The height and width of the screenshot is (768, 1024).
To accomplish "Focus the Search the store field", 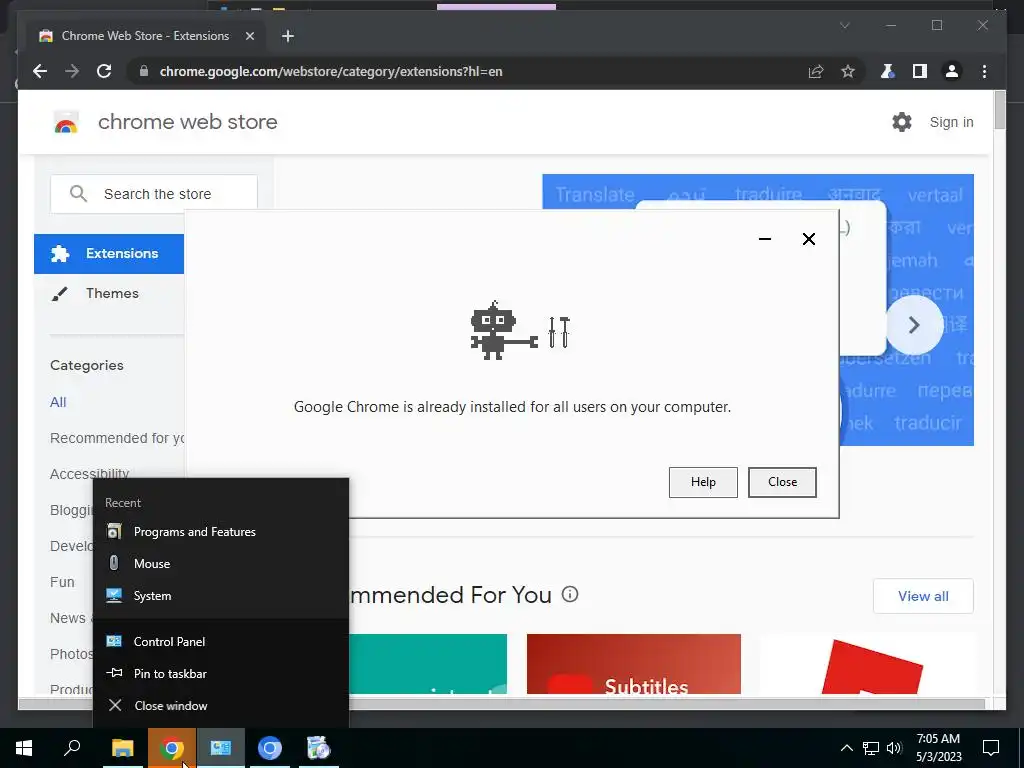I will tap(154, 194).
